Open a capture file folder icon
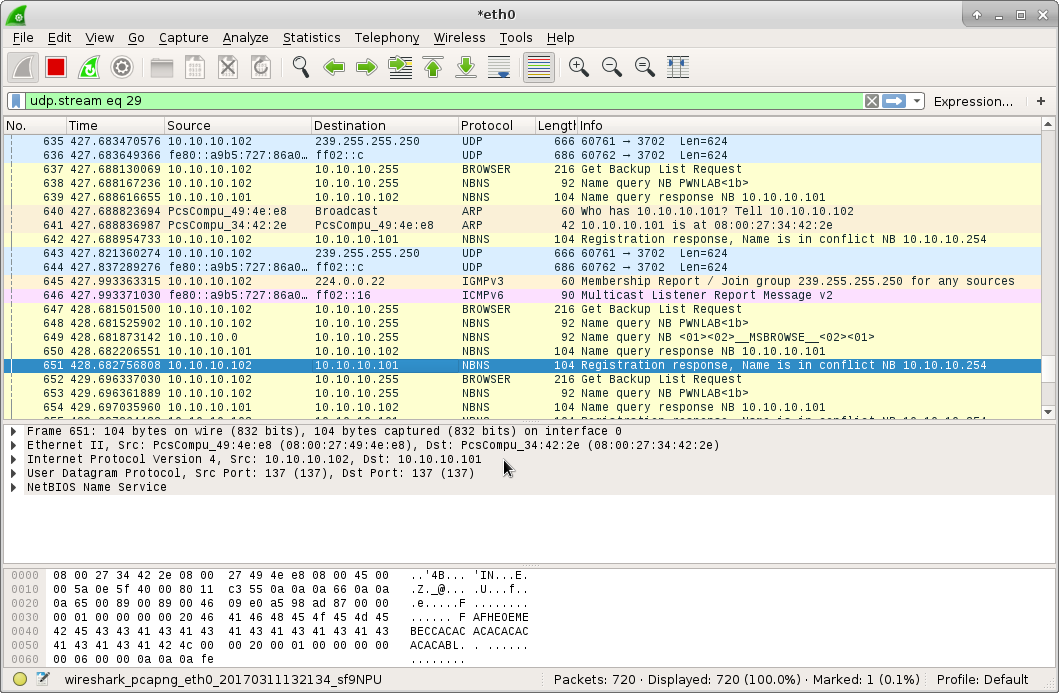The height and width of the screenshot is (693, 1059). [161, 68]
